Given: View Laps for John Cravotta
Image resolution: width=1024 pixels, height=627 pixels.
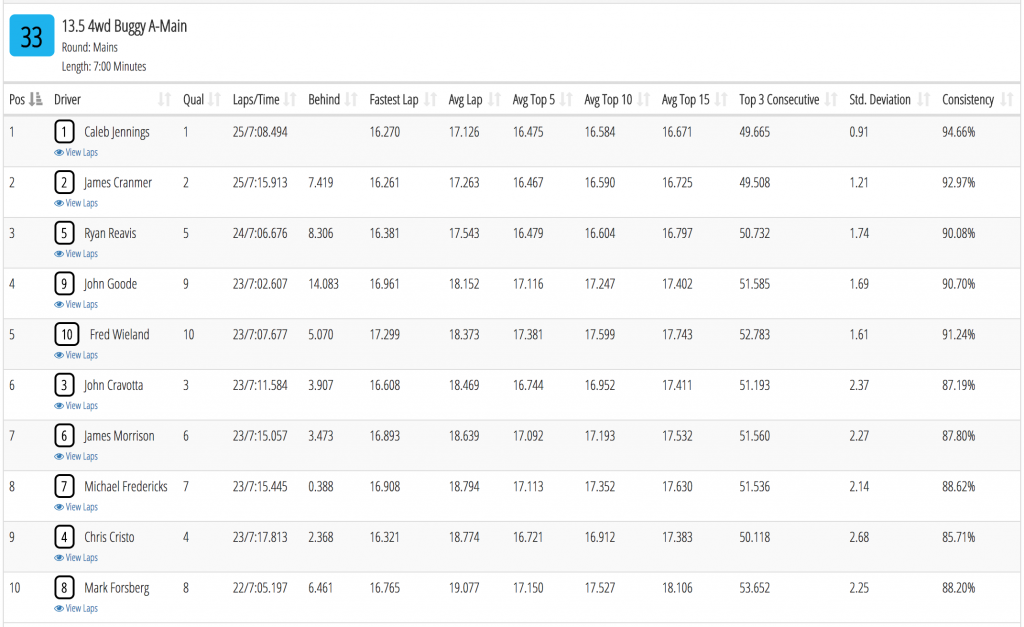Looking at the screenshot, I should point(76,406).
